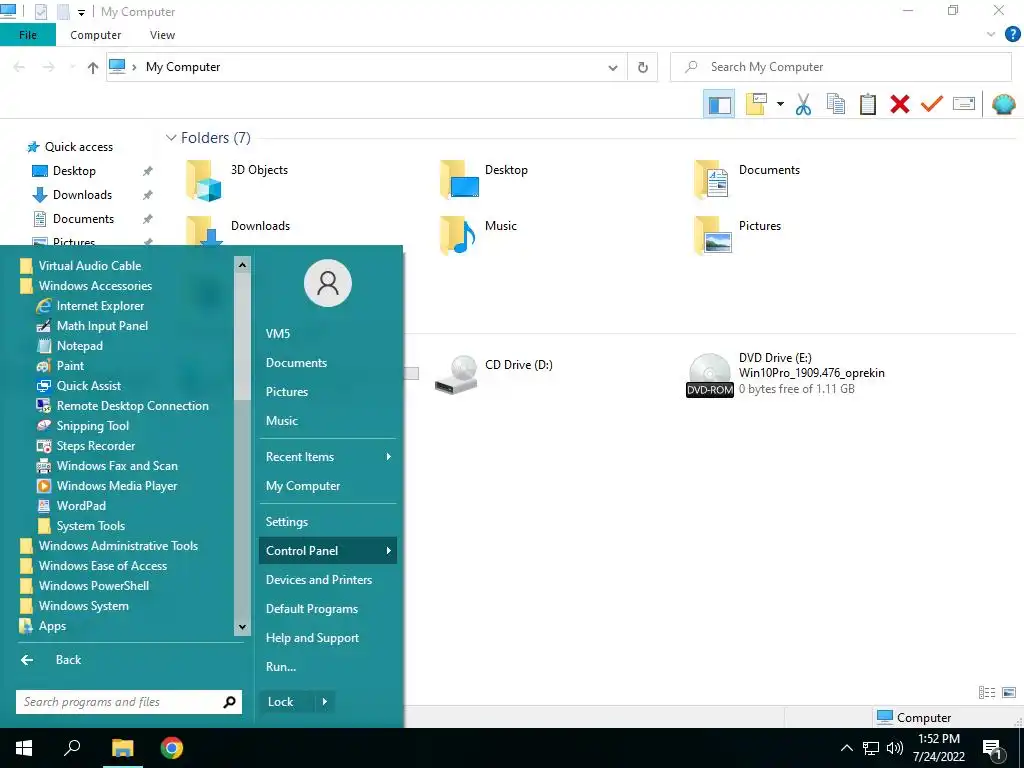Expand Recent Items submenu
The image size is (1024, 768).
328,457
